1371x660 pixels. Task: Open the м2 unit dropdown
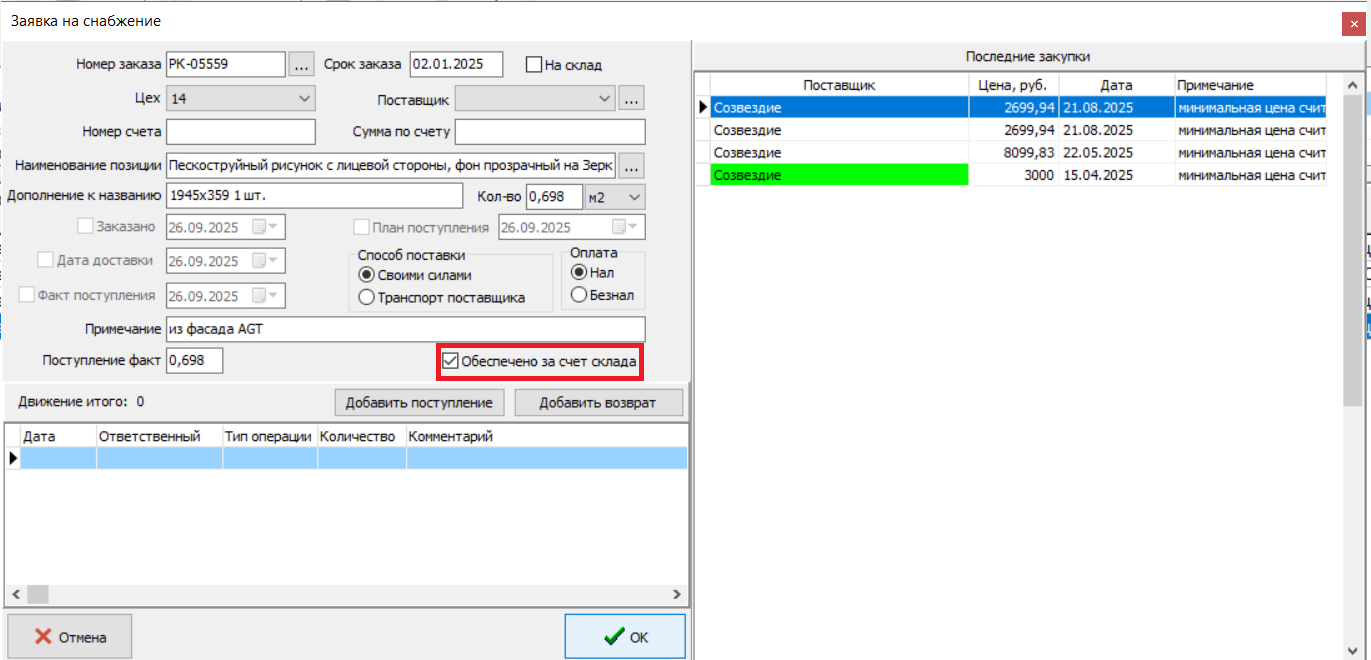(x=633, y=197)
